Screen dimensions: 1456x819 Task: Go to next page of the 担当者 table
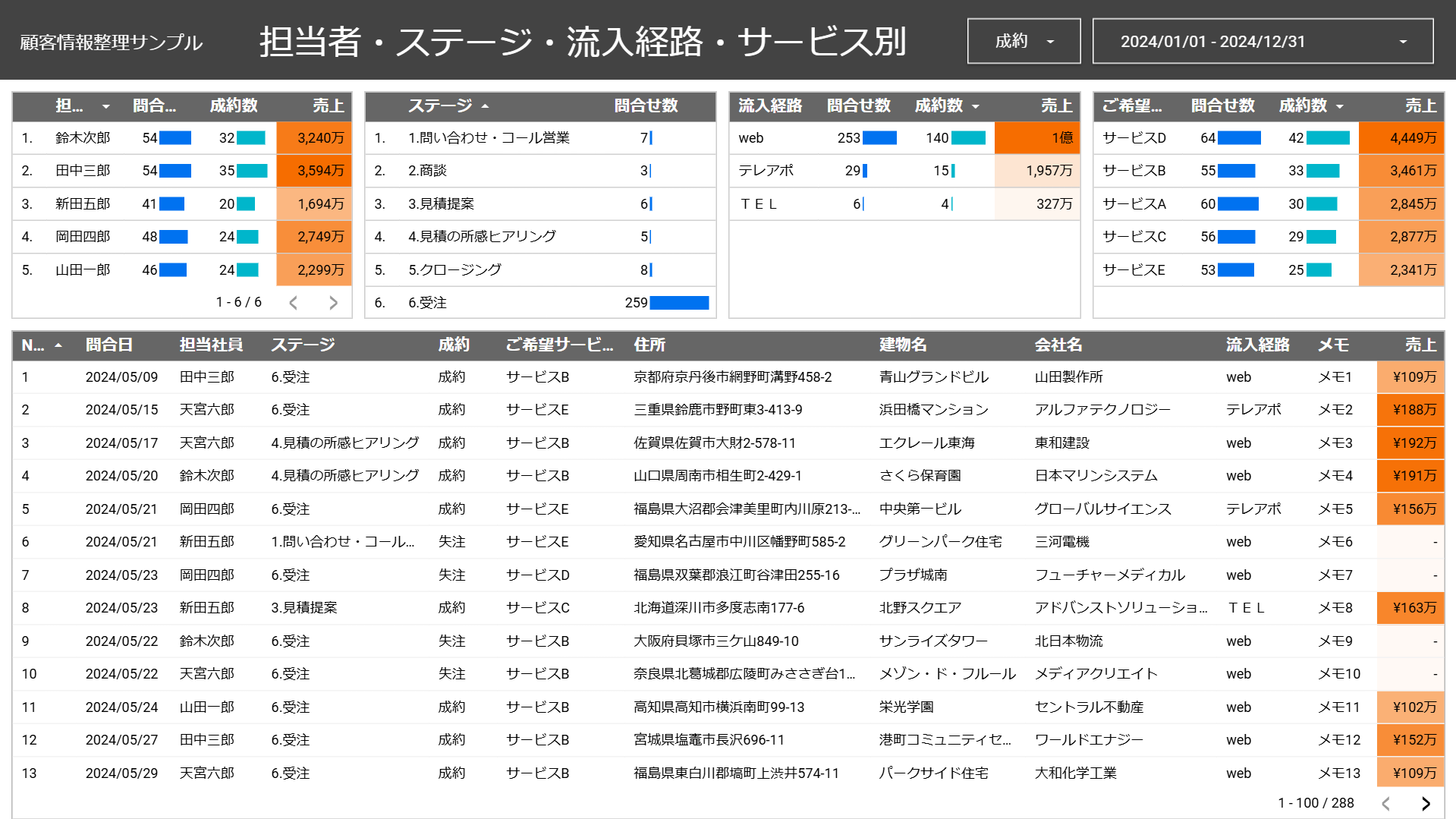pos(333,303)
